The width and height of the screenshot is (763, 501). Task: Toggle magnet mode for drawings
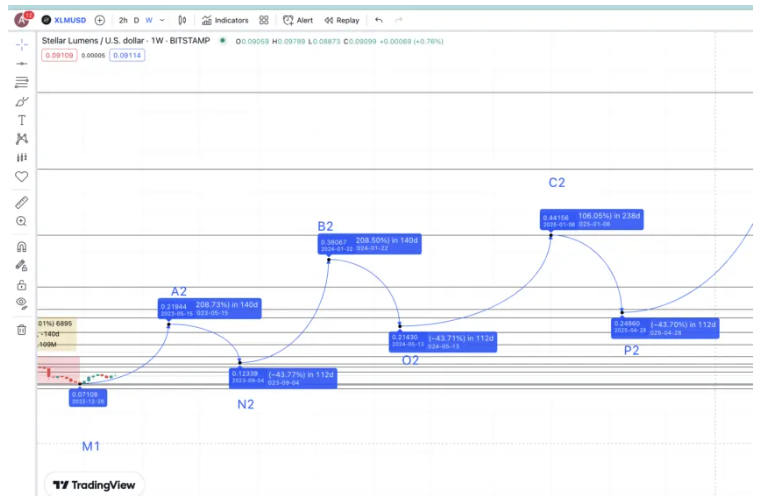(21, 246)
